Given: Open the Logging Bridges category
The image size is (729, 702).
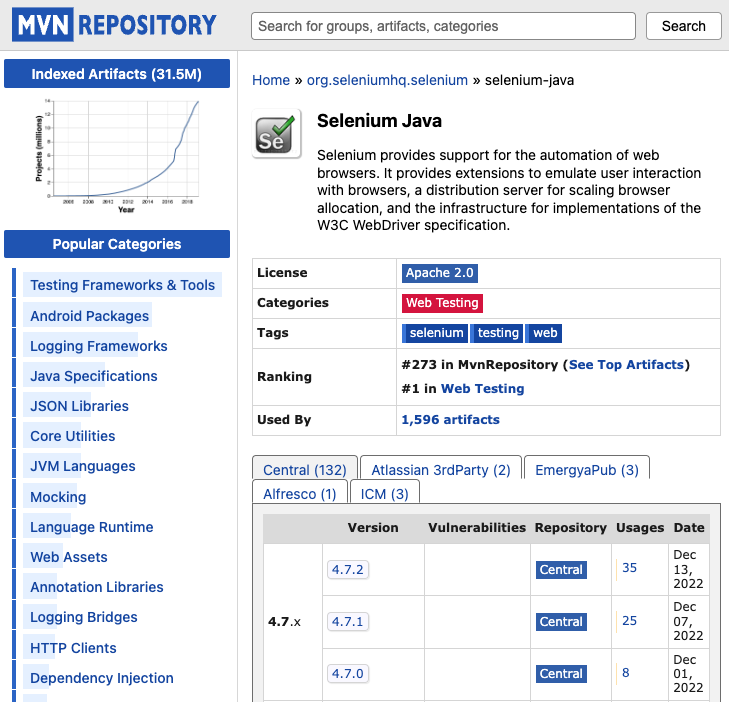Looking at the screenshot, I should click(x=84, y=617).
